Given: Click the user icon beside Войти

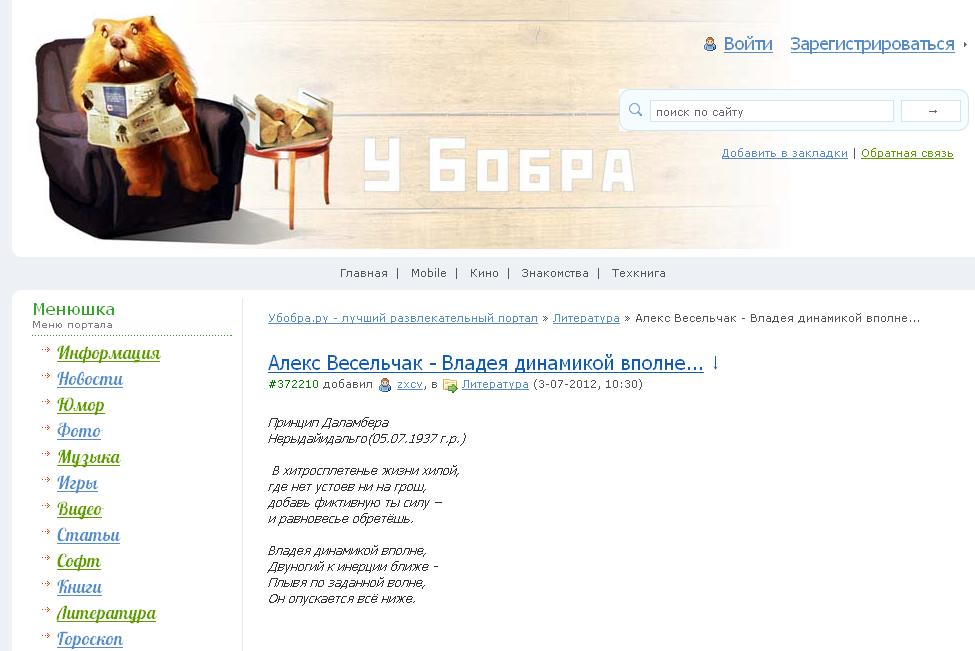Looking at the screenshot, I should (709, 44).
